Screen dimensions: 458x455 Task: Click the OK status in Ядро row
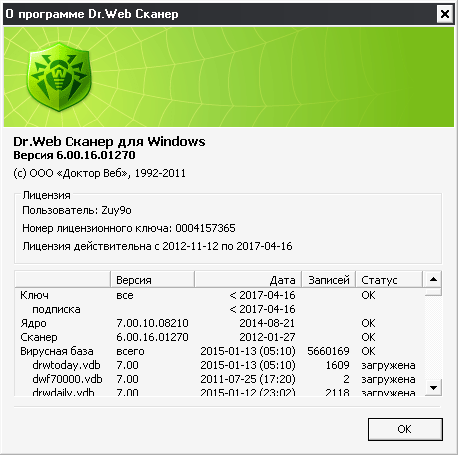tap(368, 323)
